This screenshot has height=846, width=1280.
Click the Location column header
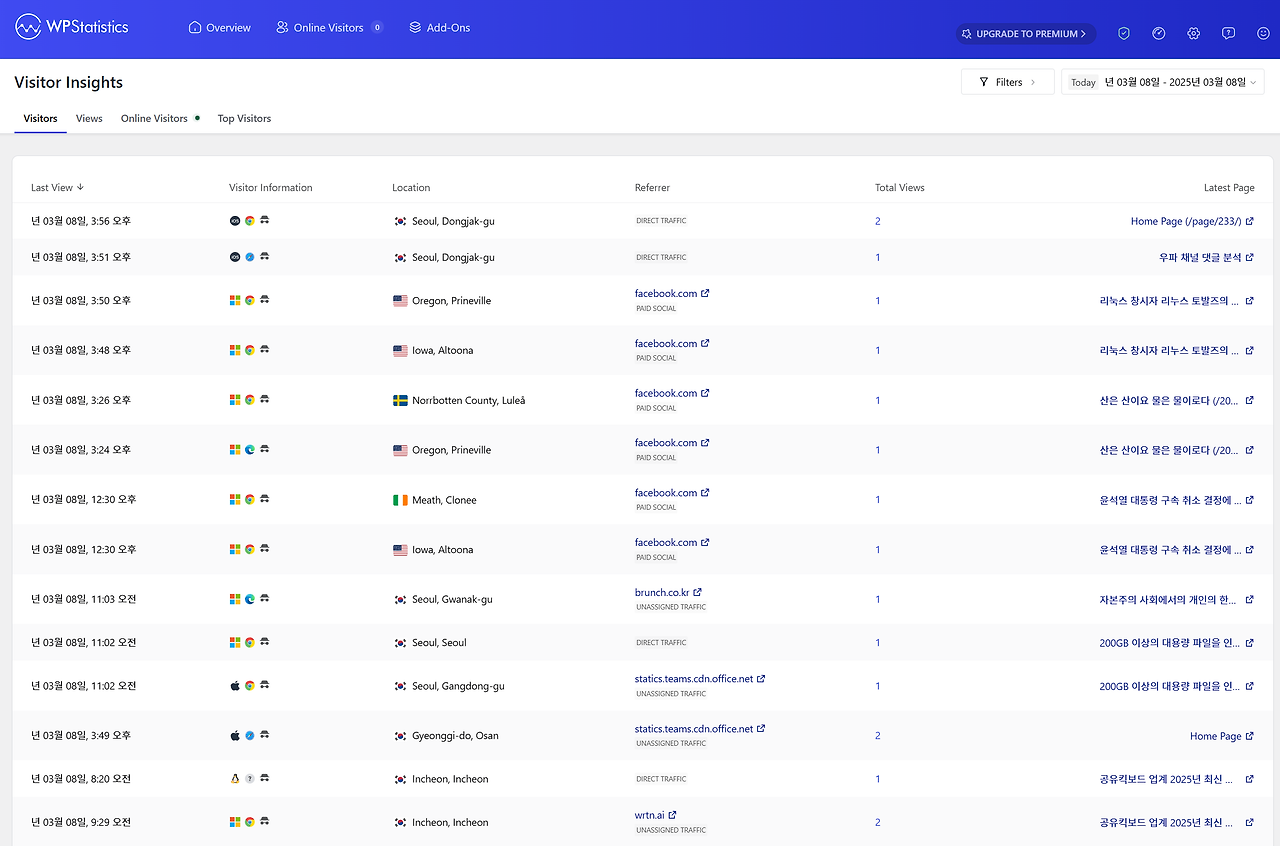coord(411,187)
